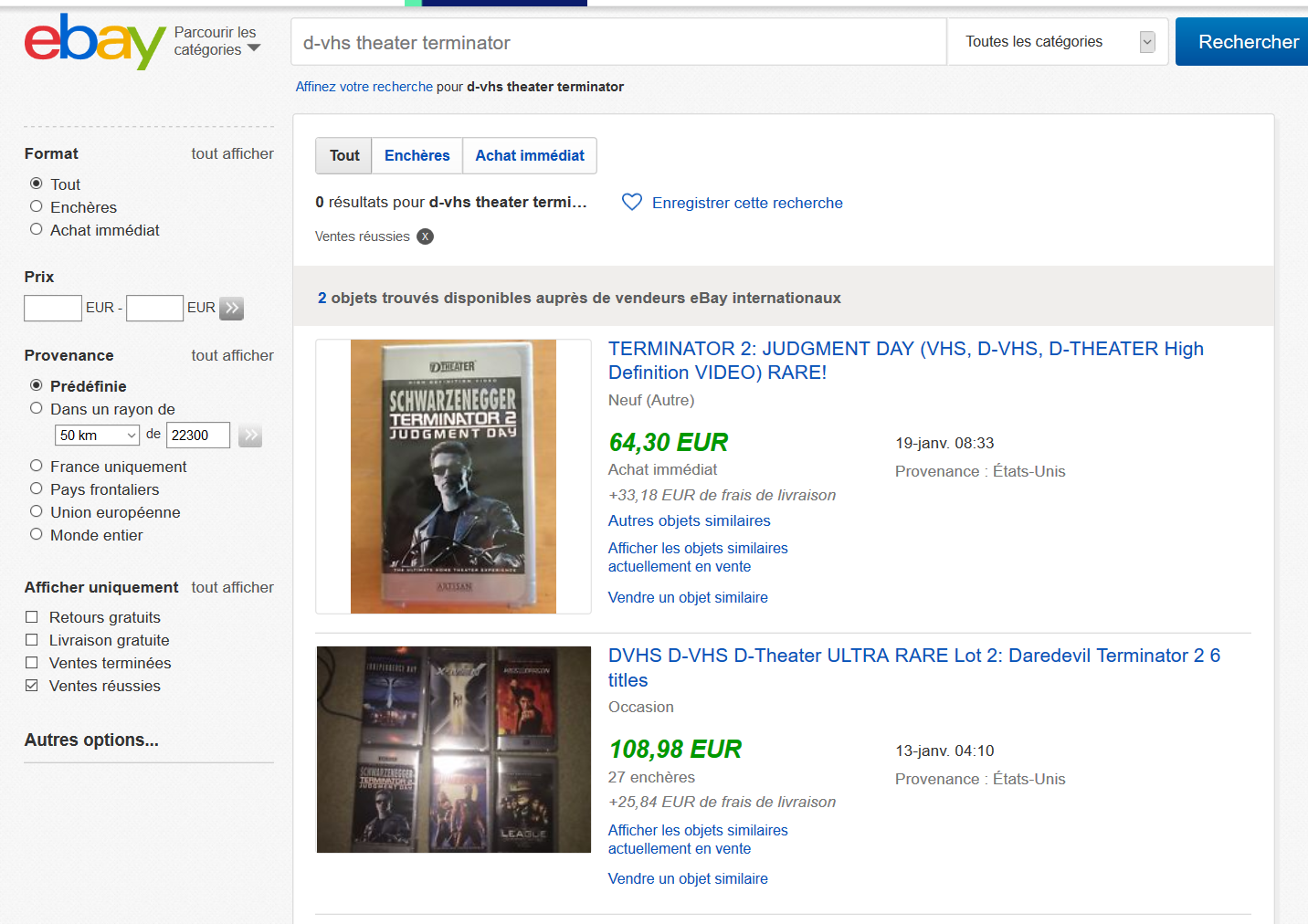
Task: Open Toutes les catégories dropdown
Action: [x=1058, y=42]
